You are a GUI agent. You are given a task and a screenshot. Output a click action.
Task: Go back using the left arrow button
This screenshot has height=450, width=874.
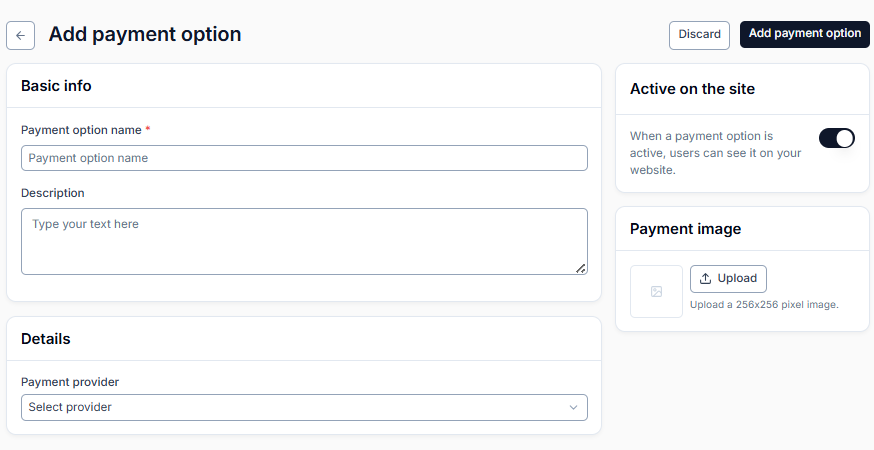click(x=21, y=36)
